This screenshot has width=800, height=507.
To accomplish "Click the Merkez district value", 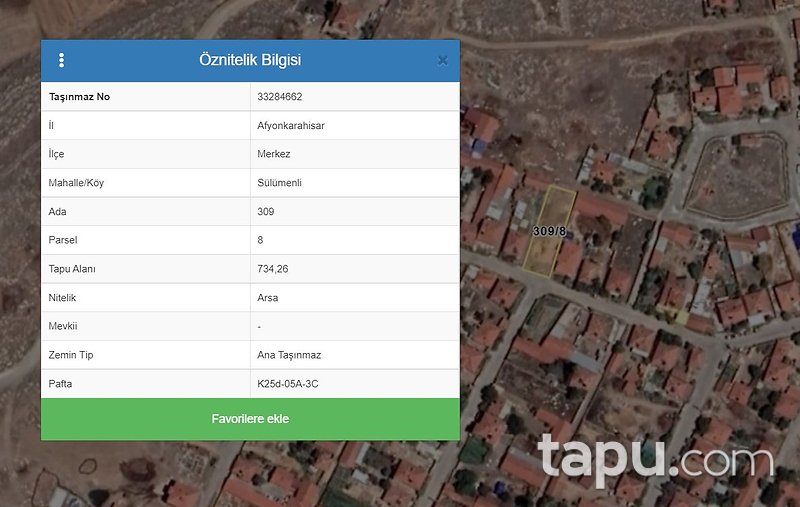I will [x=273, y=154].
